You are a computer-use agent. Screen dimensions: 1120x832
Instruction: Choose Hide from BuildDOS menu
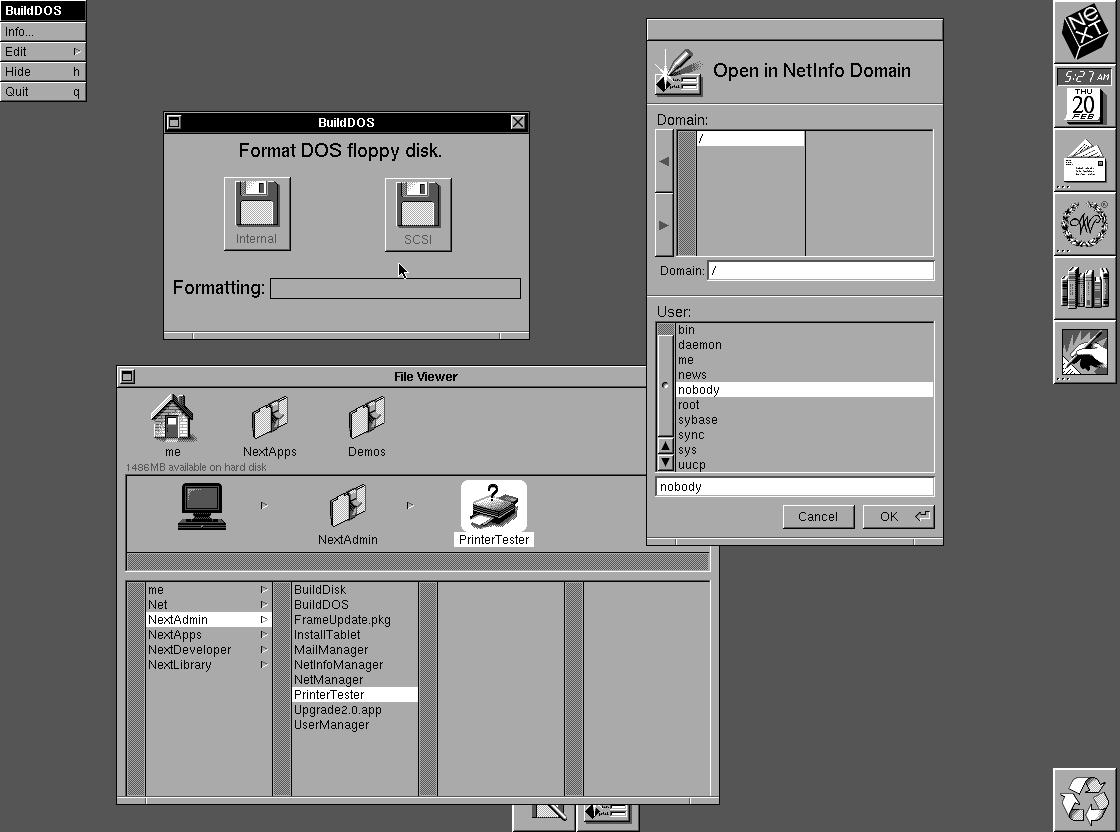(43, 71)
